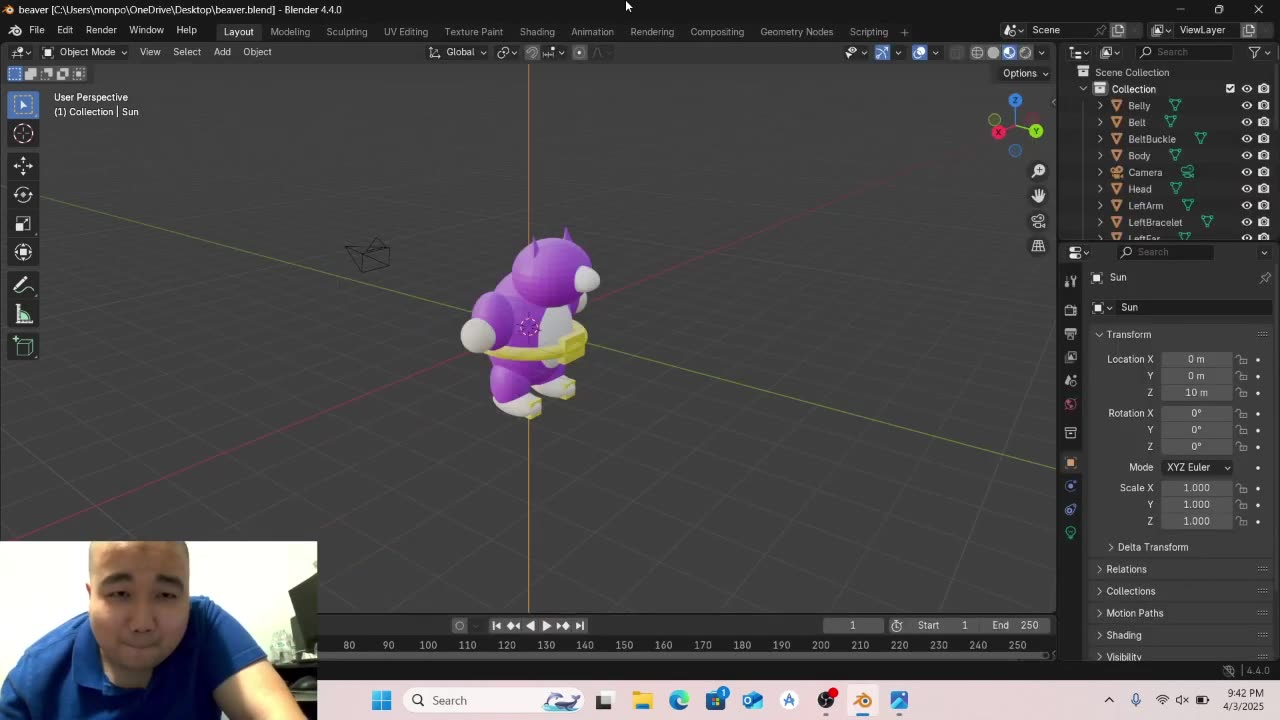This screenshot has width=1280, height=720.
Task: Disable LeftArm object in renders
Action: pyautogui.click(x=1264, y=206)
